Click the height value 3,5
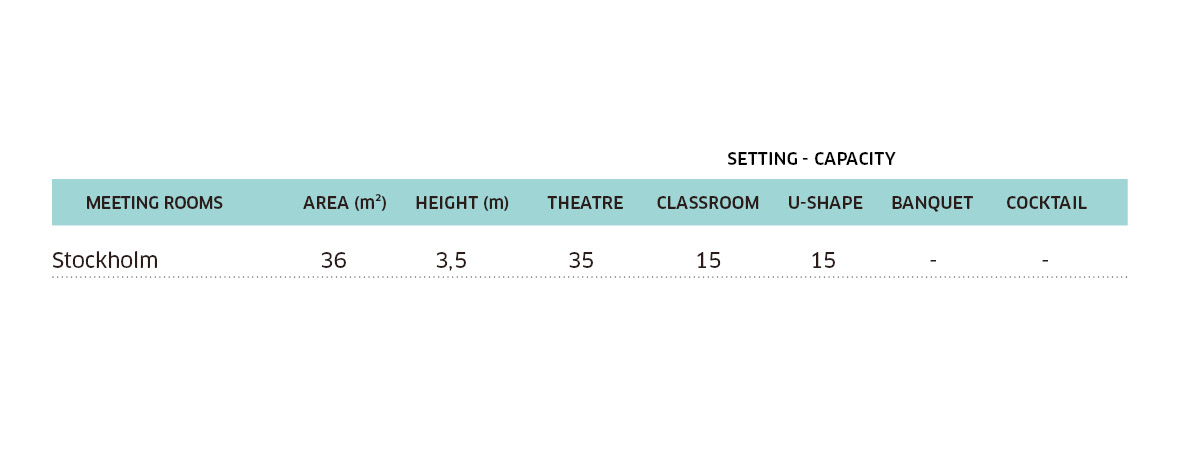 pos(451,260)
